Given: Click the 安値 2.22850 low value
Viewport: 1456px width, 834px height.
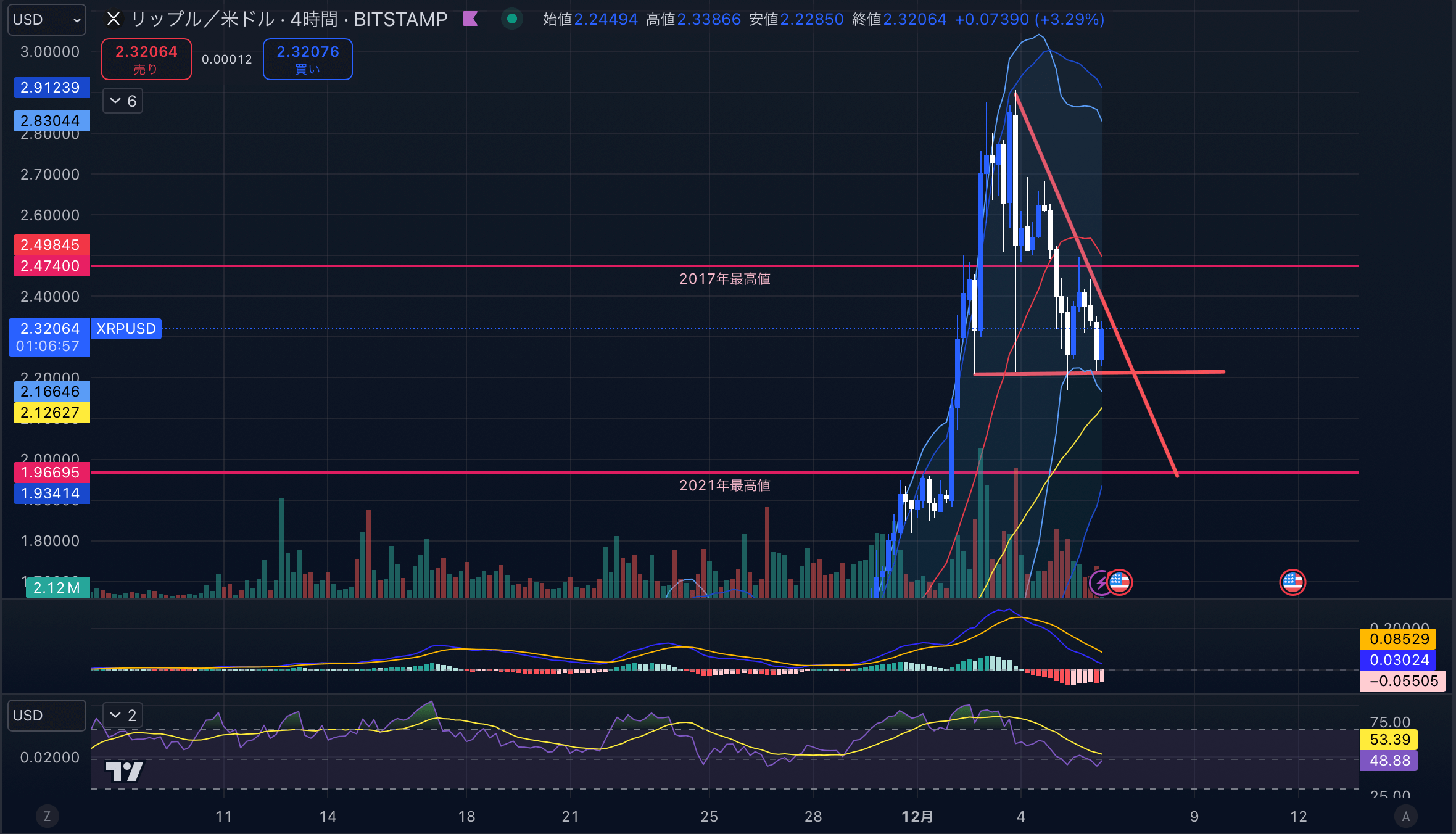Looking at the screenshot, I should (796, 19).
